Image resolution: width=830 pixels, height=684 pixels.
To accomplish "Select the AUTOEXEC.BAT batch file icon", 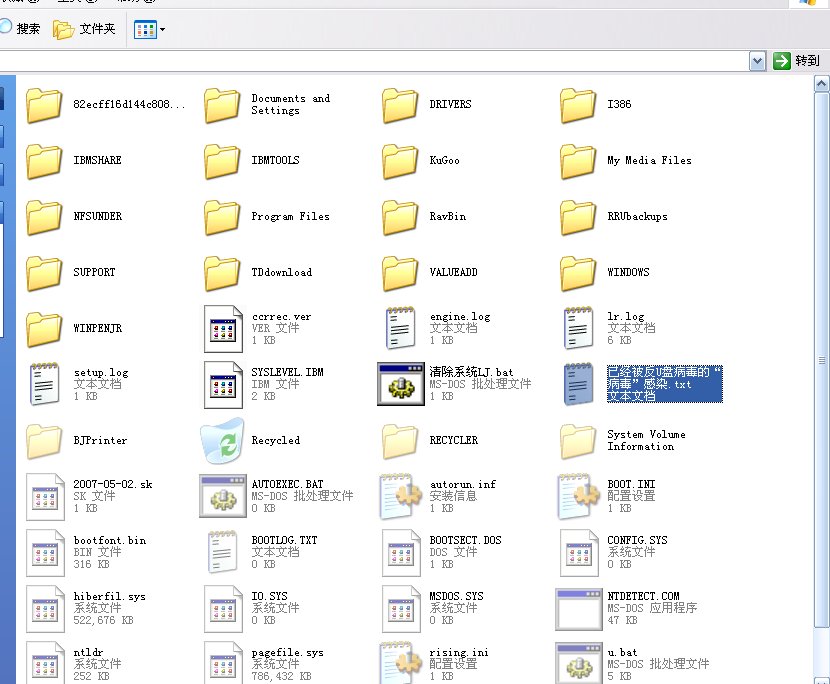I will [222, 496].
